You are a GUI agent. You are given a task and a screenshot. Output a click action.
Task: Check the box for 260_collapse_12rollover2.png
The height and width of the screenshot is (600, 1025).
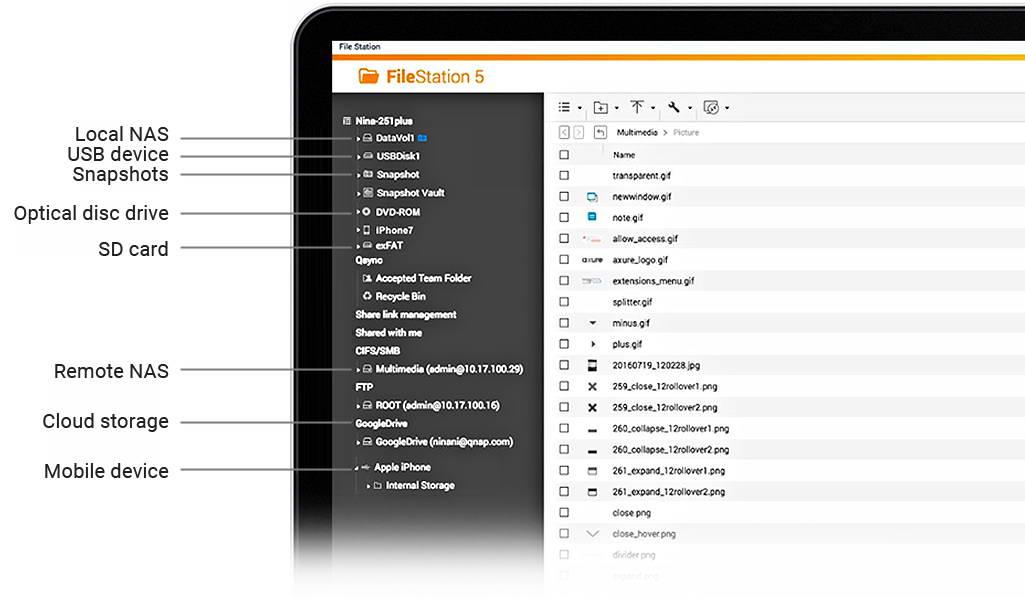(564, 450)
